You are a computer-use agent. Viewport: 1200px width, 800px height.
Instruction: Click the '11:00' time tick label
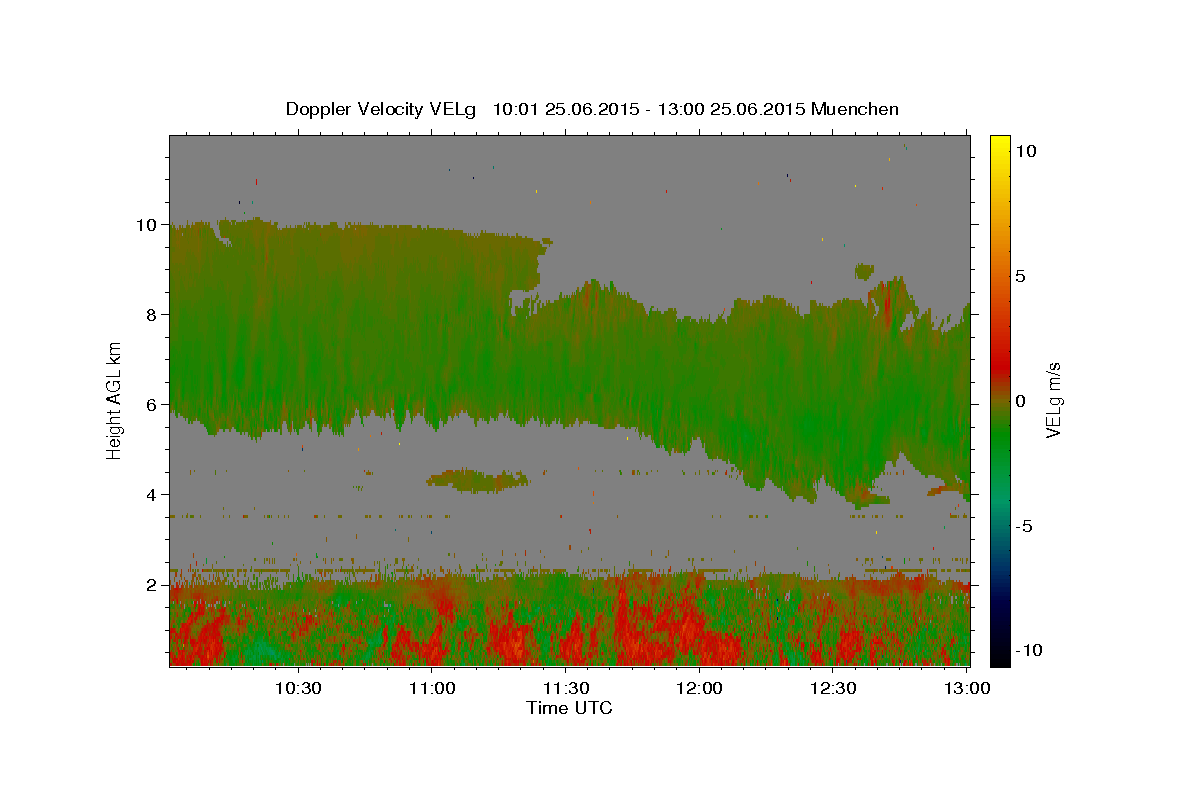(x=432, y=688)
